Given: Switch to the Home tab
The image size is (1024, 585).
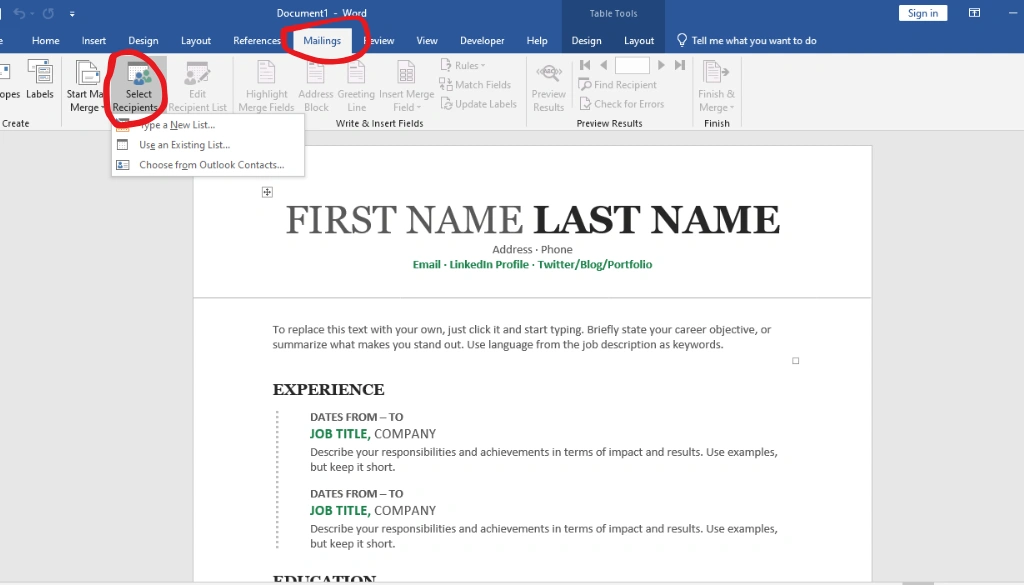Looking at the screenshot, I should click(46, 40).
